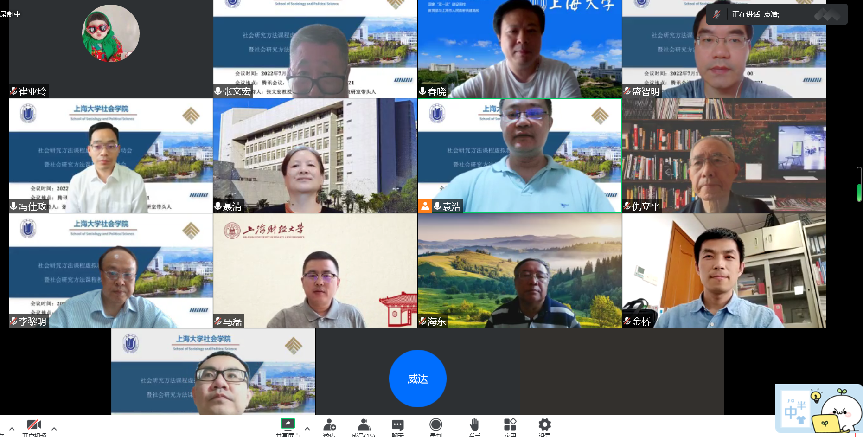Toggle meeting recording with the Record icon
Screen dimensions: 863x437
pyautogui.click(x=436, y=426)
